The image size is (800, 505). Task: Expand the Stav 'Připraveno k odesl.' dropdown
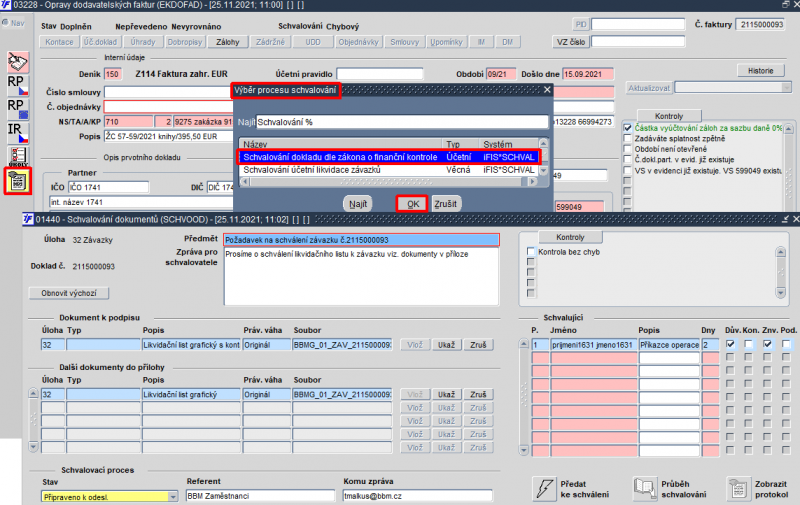[173, 496]
